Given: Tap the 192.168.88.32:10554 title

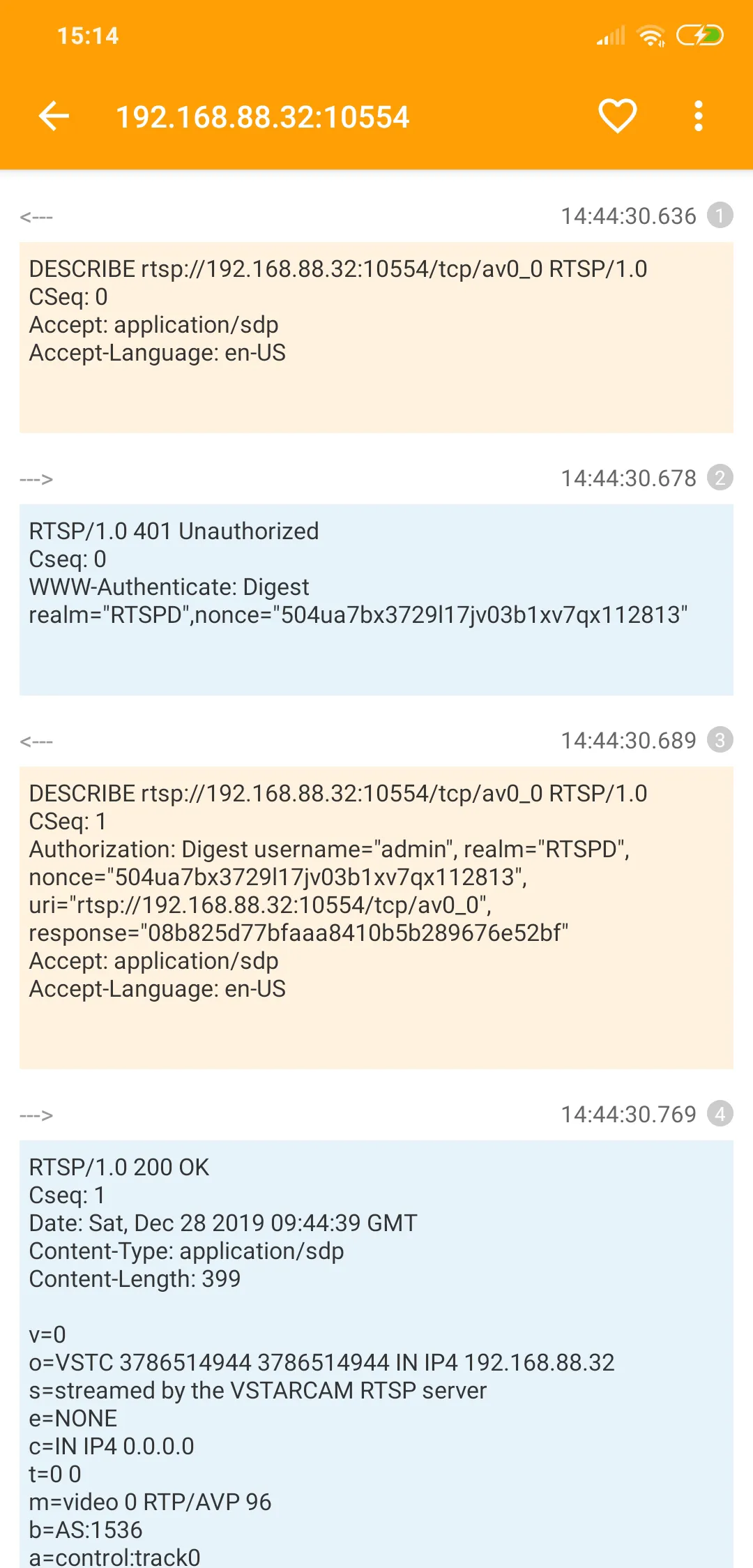Looking at the screenshot, I should click(262, 116).
